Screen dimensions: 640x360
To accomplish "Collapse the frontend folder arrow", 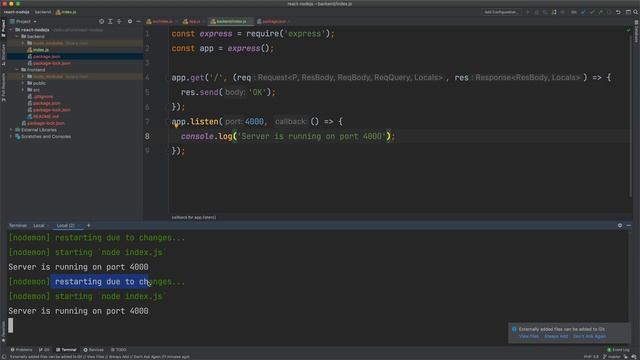I will coord(17,70).
